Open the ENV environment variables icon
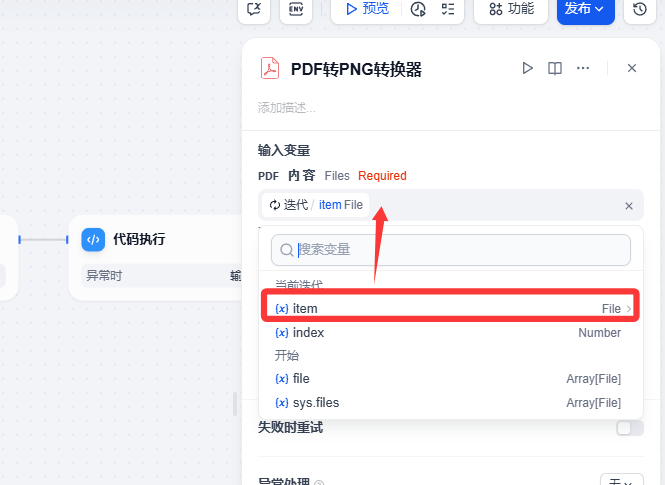This screenshot has width=665, height=485. pos(296,9)
